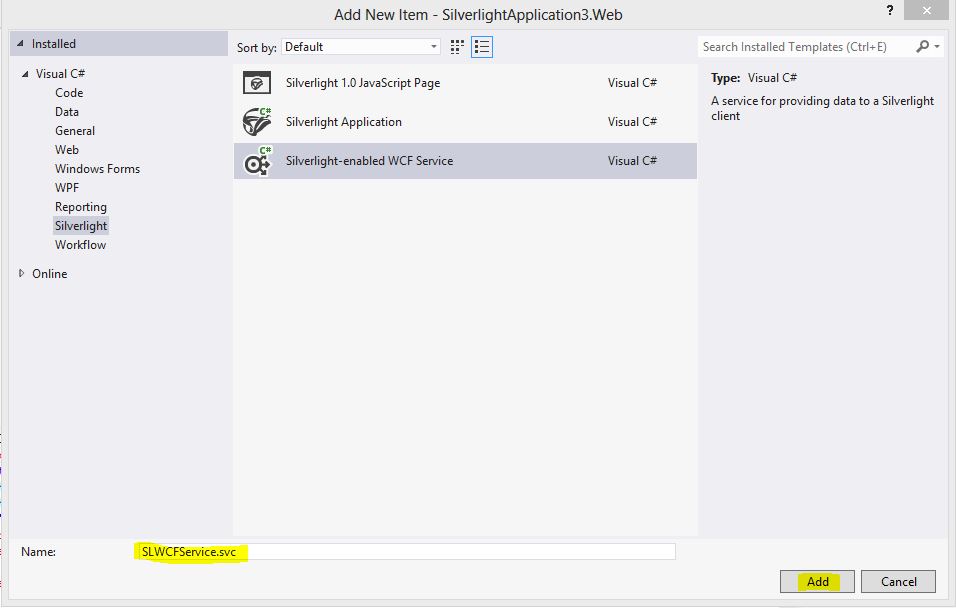Click Visual C# label of WCF Service row
The image size is (956, 608).
(x=632, y=161)
